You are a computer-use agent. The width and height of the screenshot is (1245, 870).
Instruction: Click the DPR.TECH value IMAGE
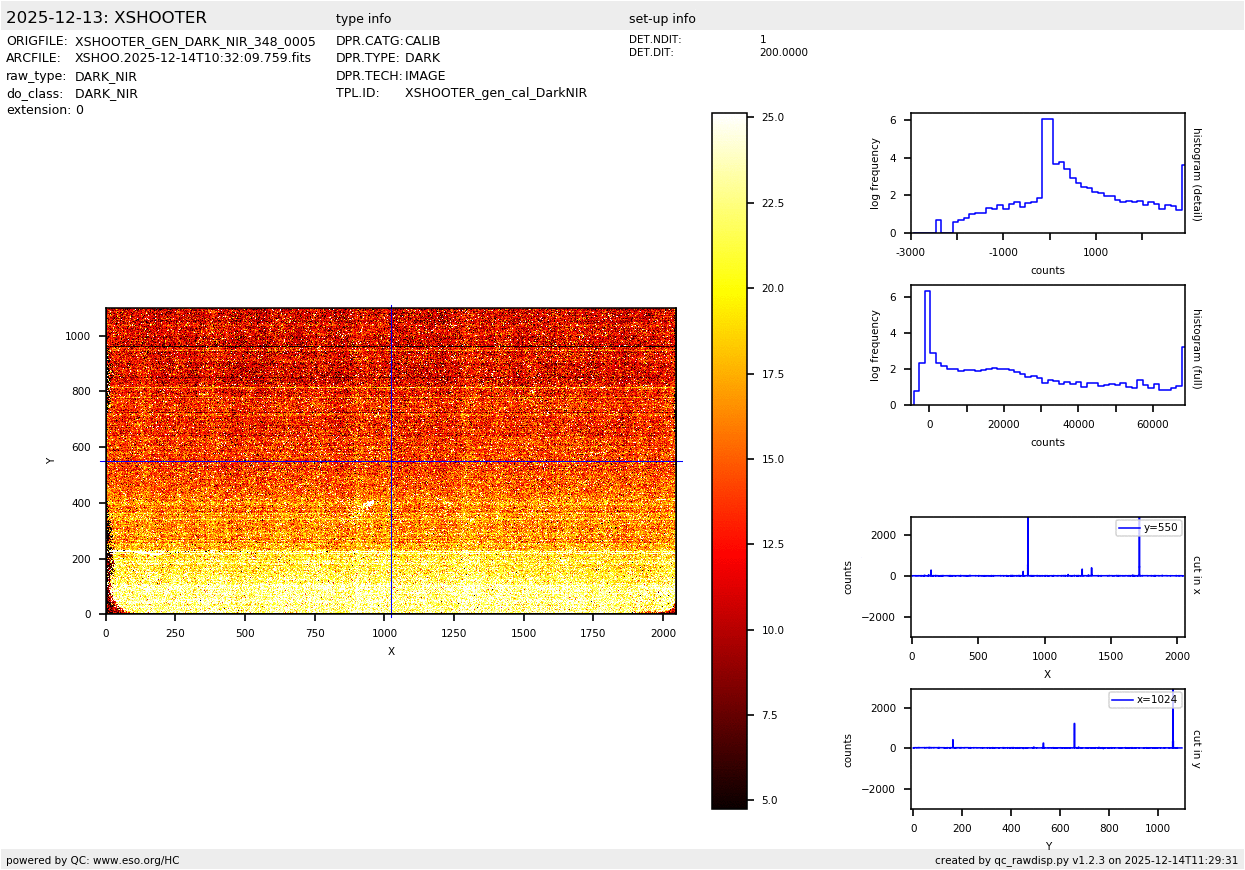(425, 76)
